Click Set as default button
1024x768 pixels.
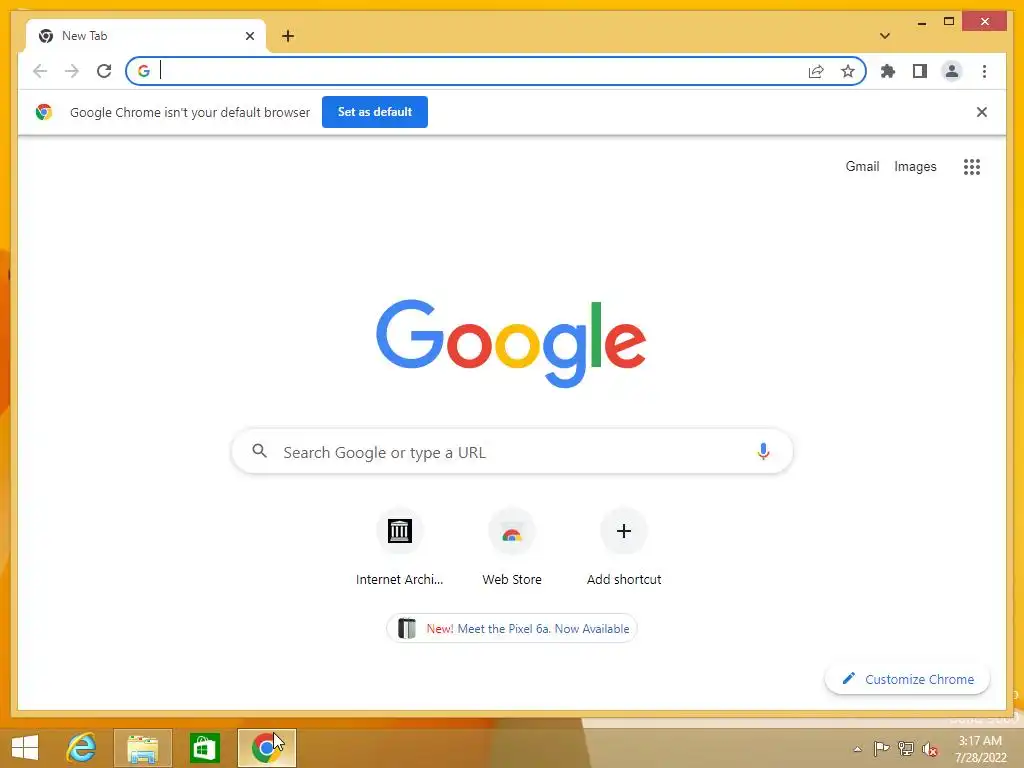point(375,112)
